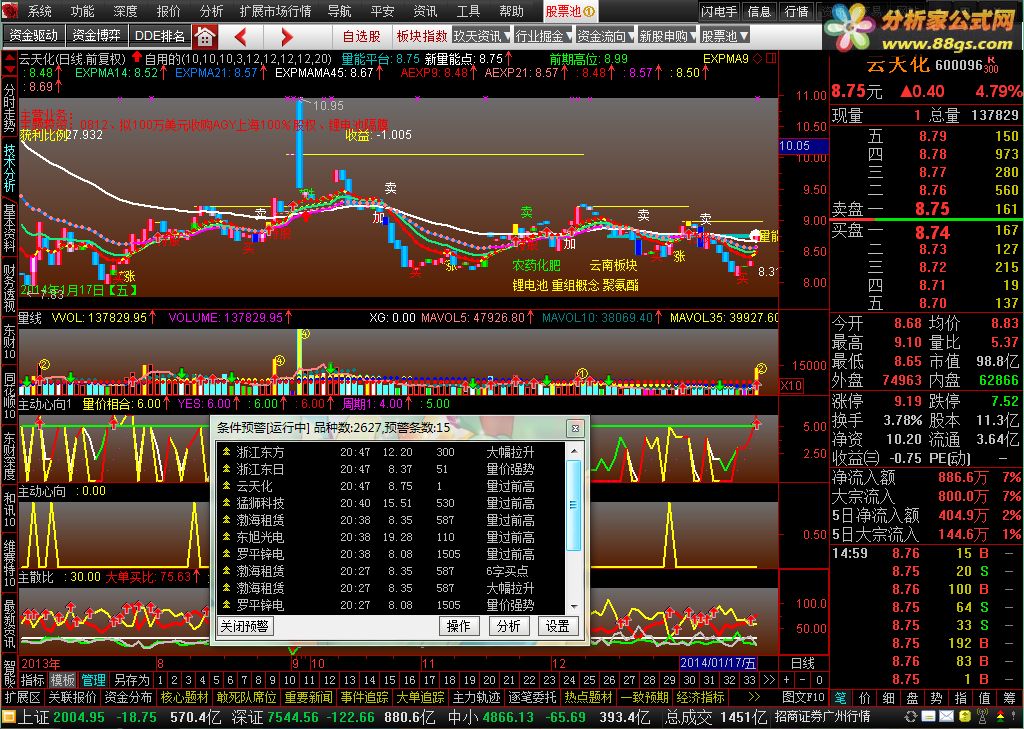
Task: Open the 扩展市场行情 menu
Action: coord(275,11)
